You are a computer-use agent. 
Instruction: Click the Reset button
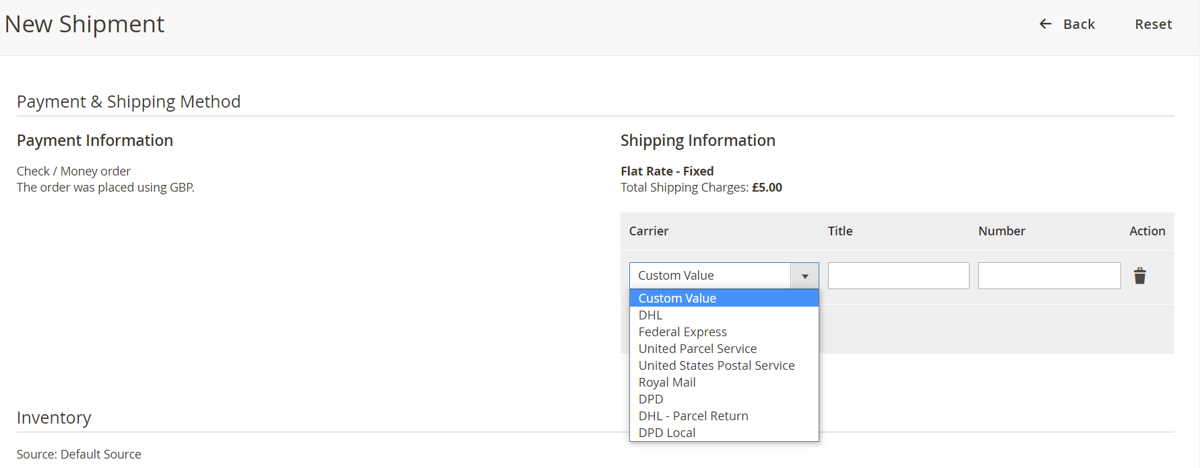point(1153,24)
